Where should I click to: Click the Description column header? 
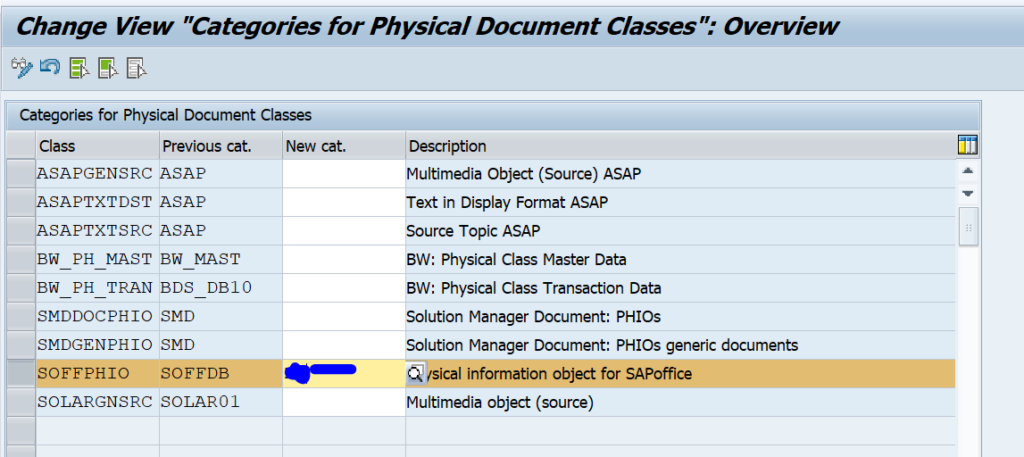[x=680, y=146]
